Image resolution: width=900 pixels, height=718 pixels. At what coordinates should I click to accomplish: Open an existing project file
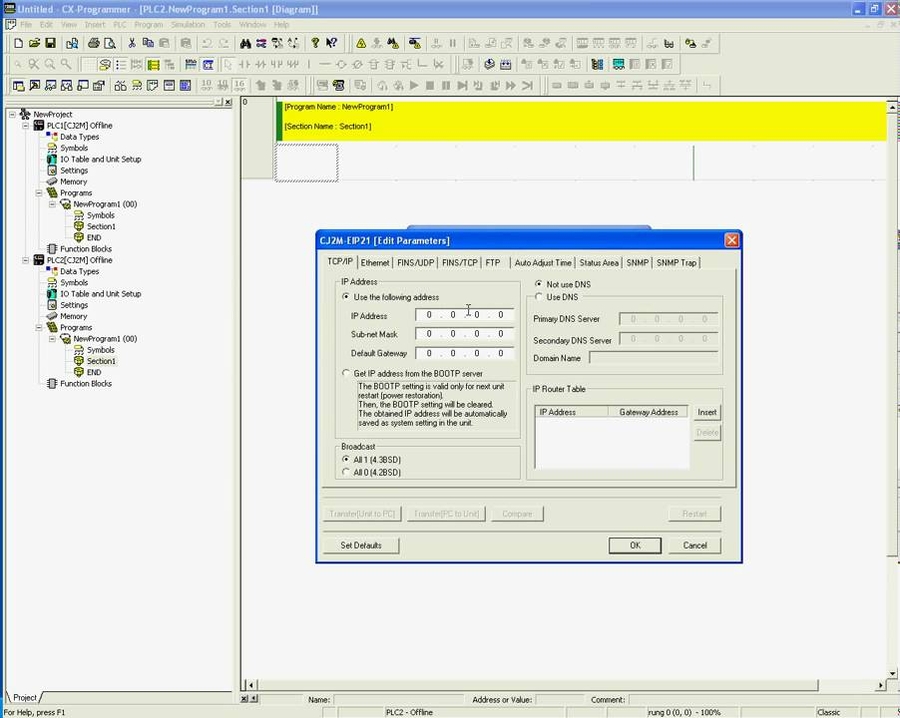[33, 43]
